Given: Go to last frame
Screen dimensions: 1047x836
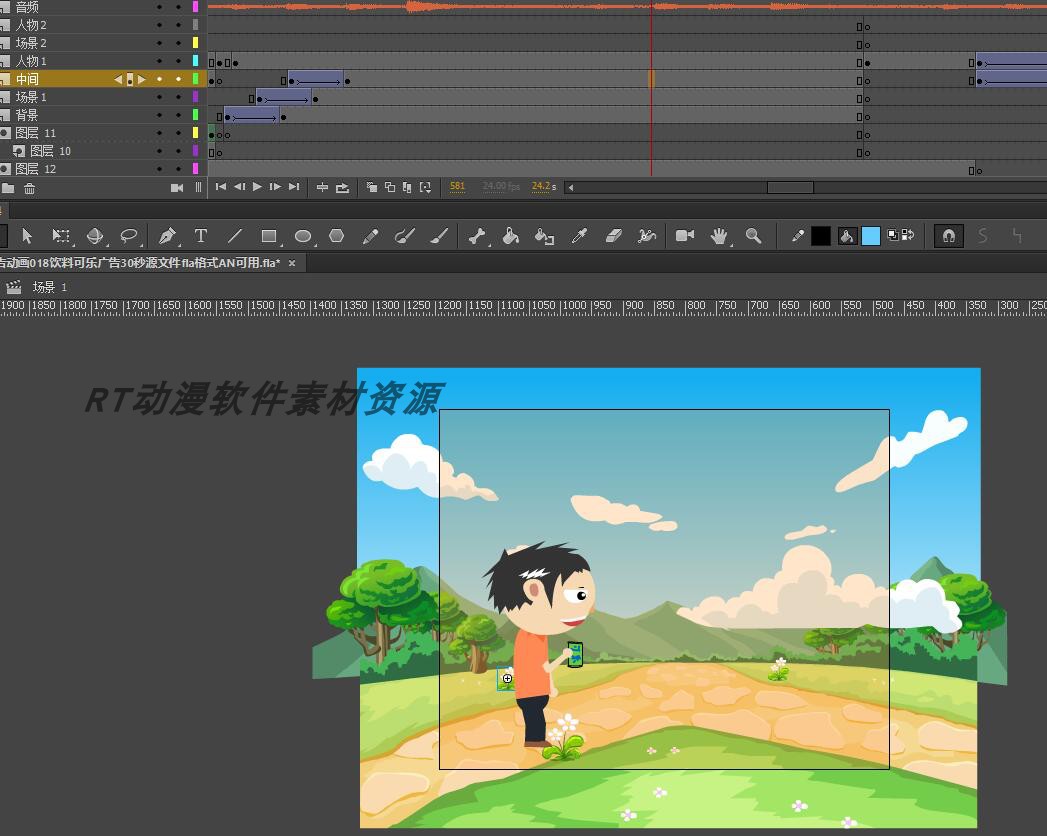Looking at the screenshot, I should tap(294, 187).
